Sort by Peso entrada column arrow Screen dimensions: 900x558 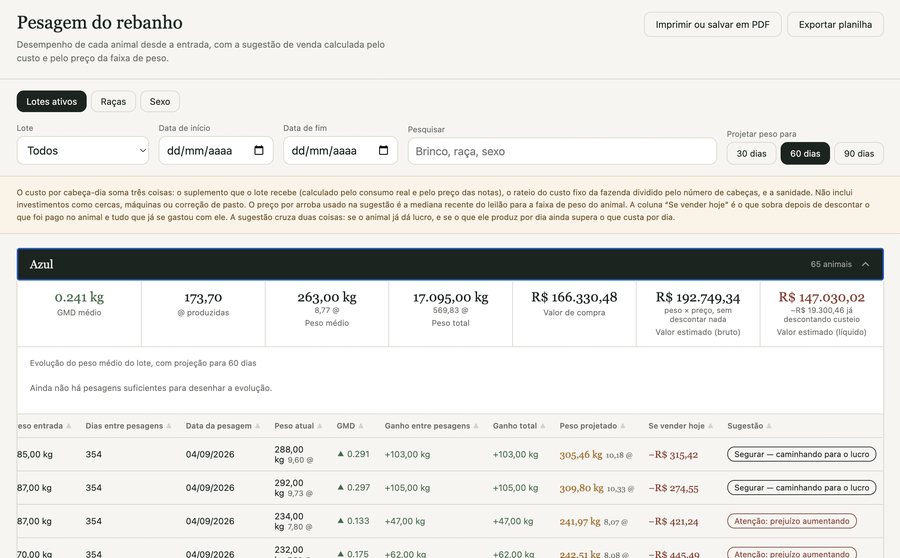click(x=69, y=426)
